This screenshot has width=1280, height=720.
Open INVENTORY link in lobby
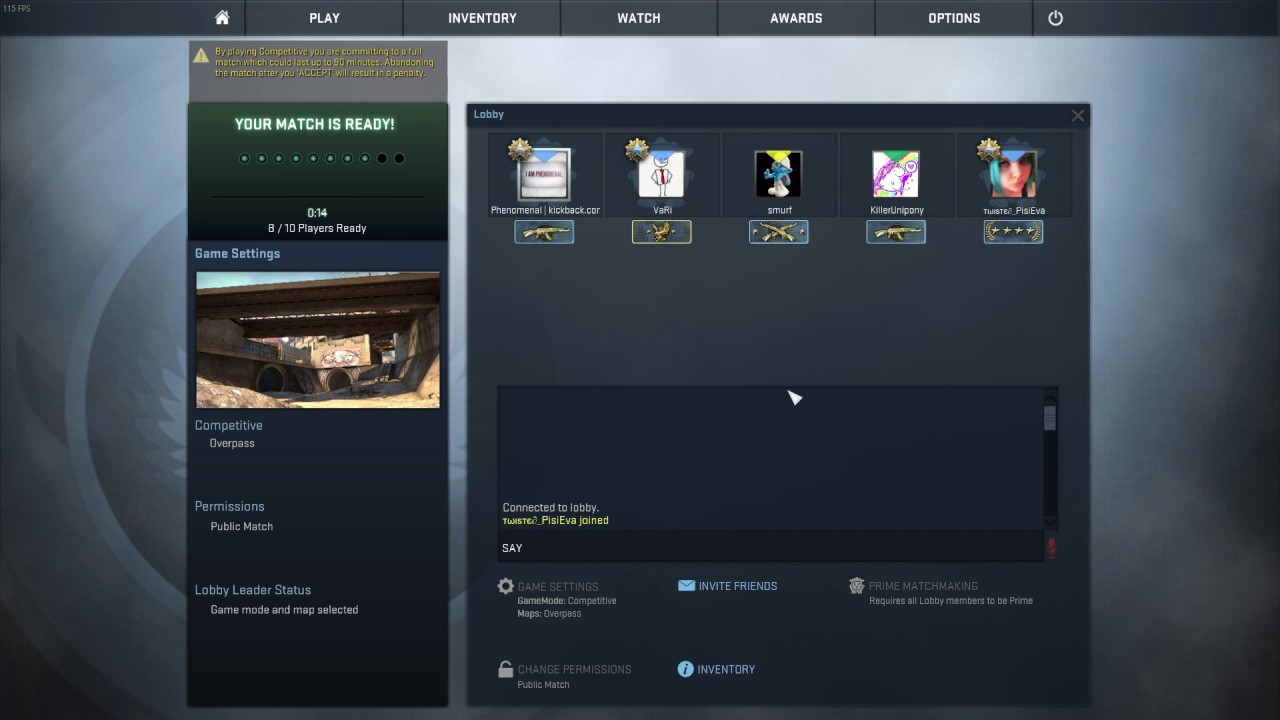(x=726, y=670)
